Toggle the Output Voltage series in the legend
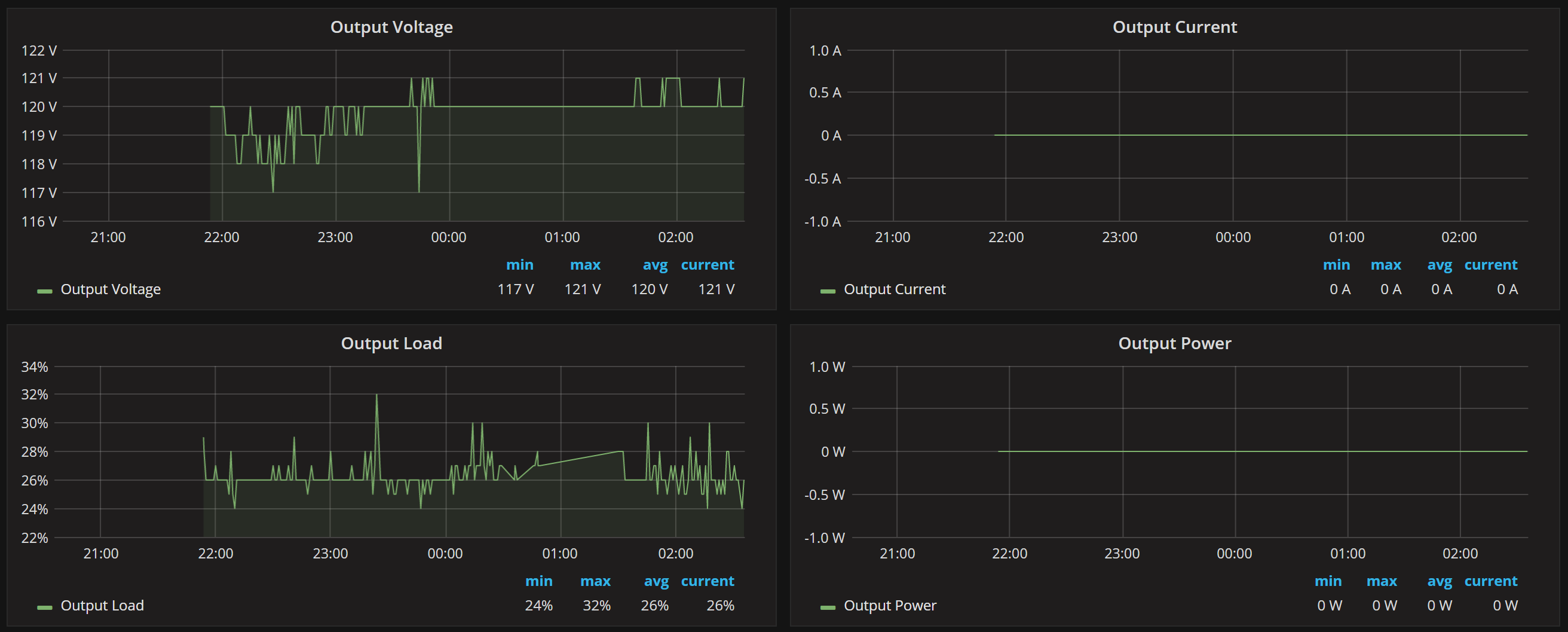 click(x=110, y=289)
